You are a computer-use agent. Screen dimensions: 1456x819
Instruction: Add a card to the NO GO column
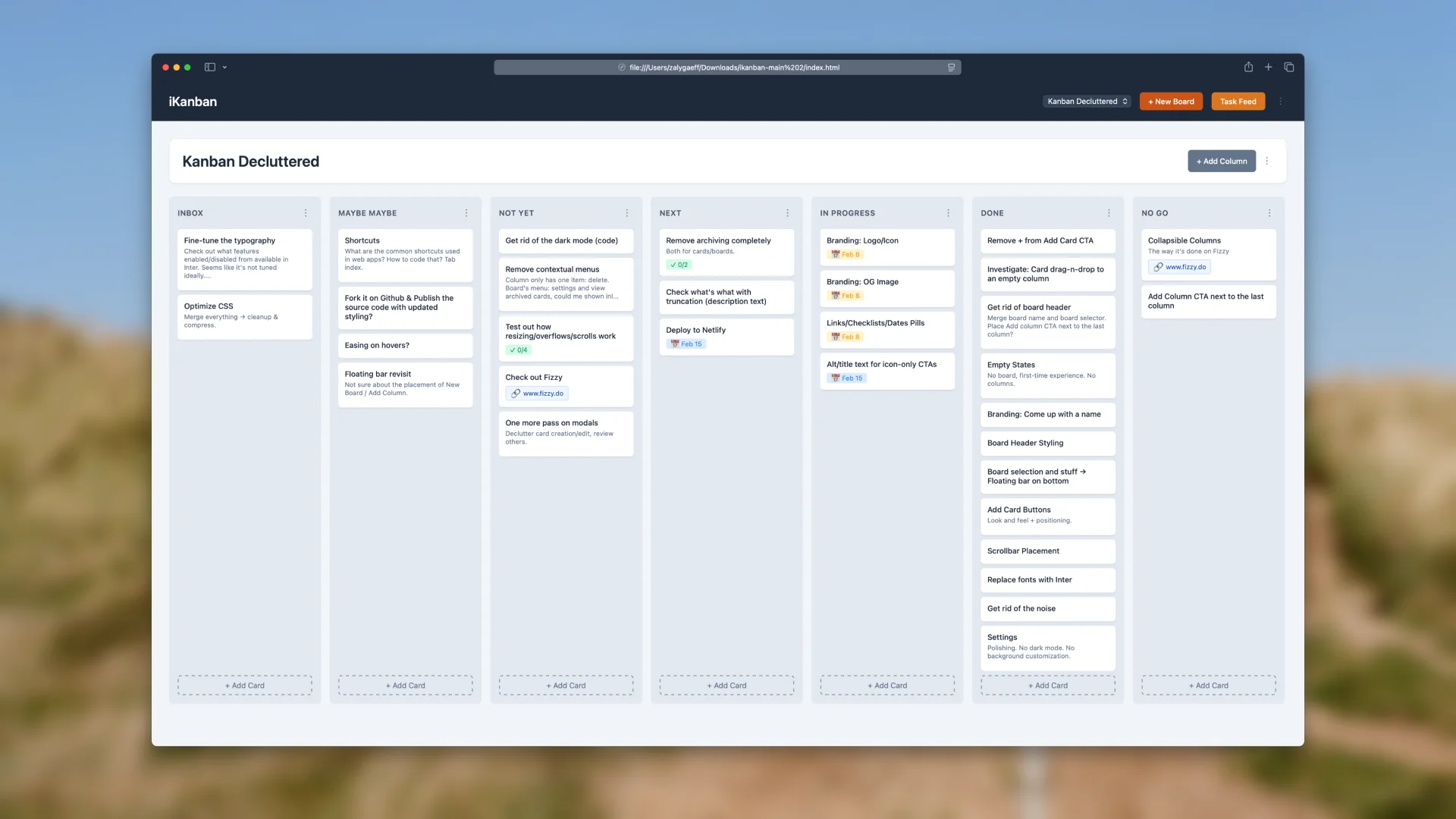1209,686
